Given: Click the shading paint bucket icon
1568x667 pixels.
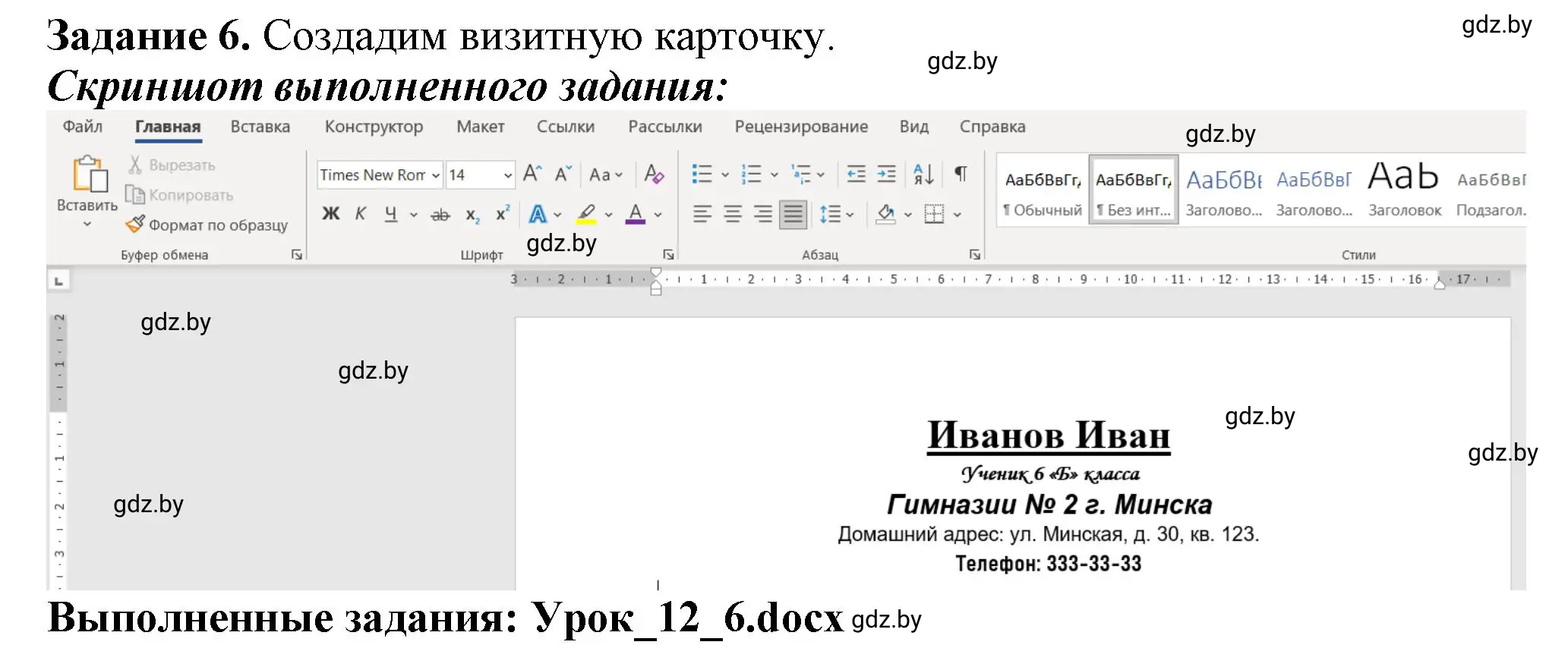Looking at the screenshot, I should pyautogui.click(x=886, y=215).
